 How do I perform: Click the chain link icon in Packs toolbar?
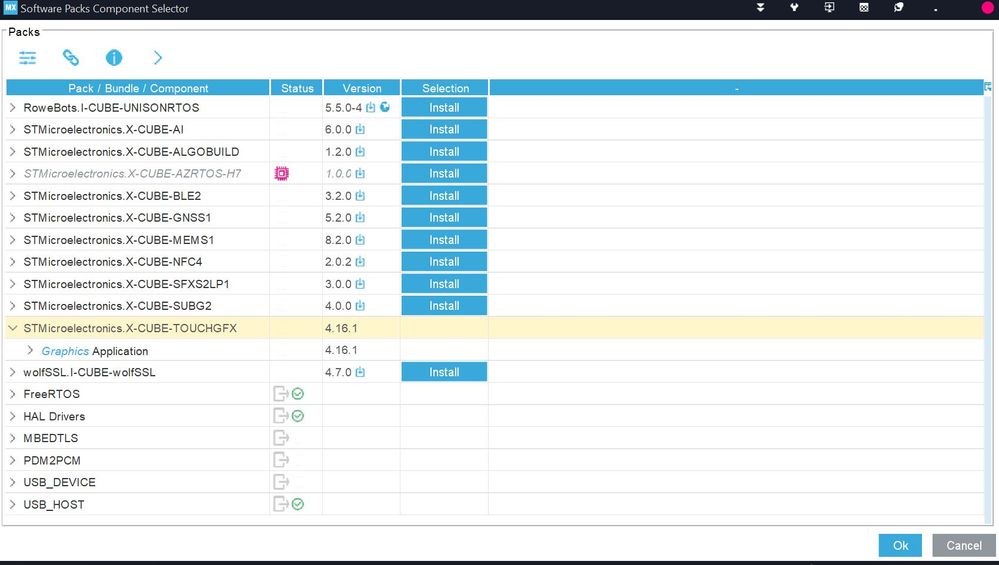(x=71, y=58)
